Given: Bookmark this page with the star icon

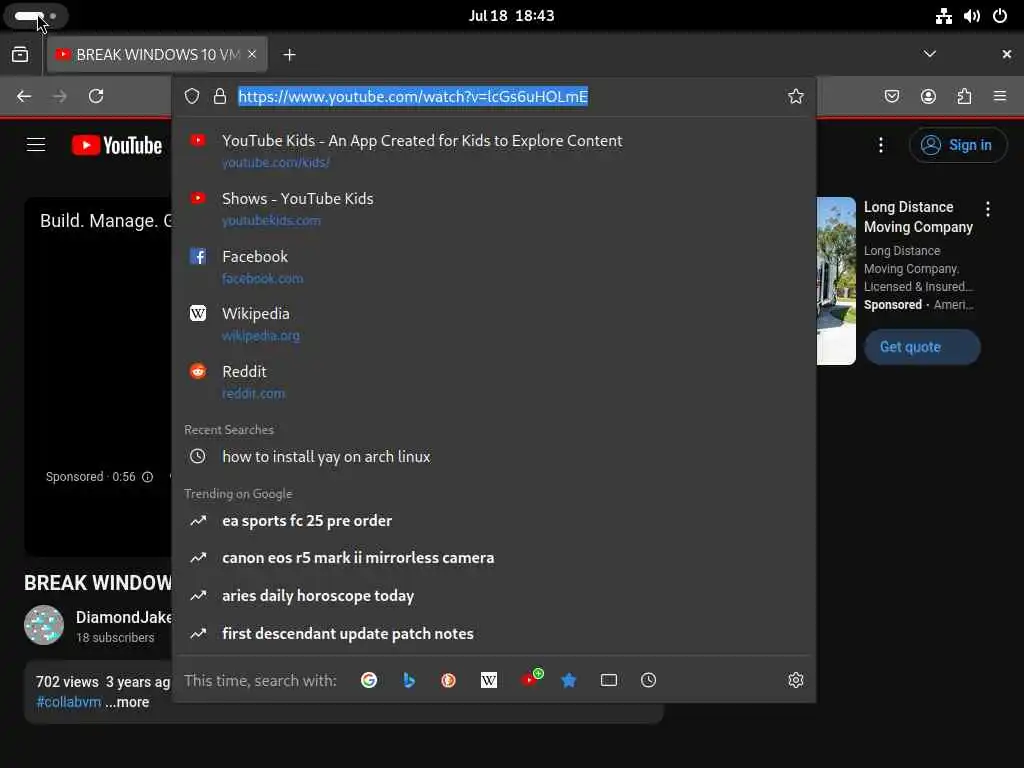Looking at the screenshot, I should [x=795, y=97].
